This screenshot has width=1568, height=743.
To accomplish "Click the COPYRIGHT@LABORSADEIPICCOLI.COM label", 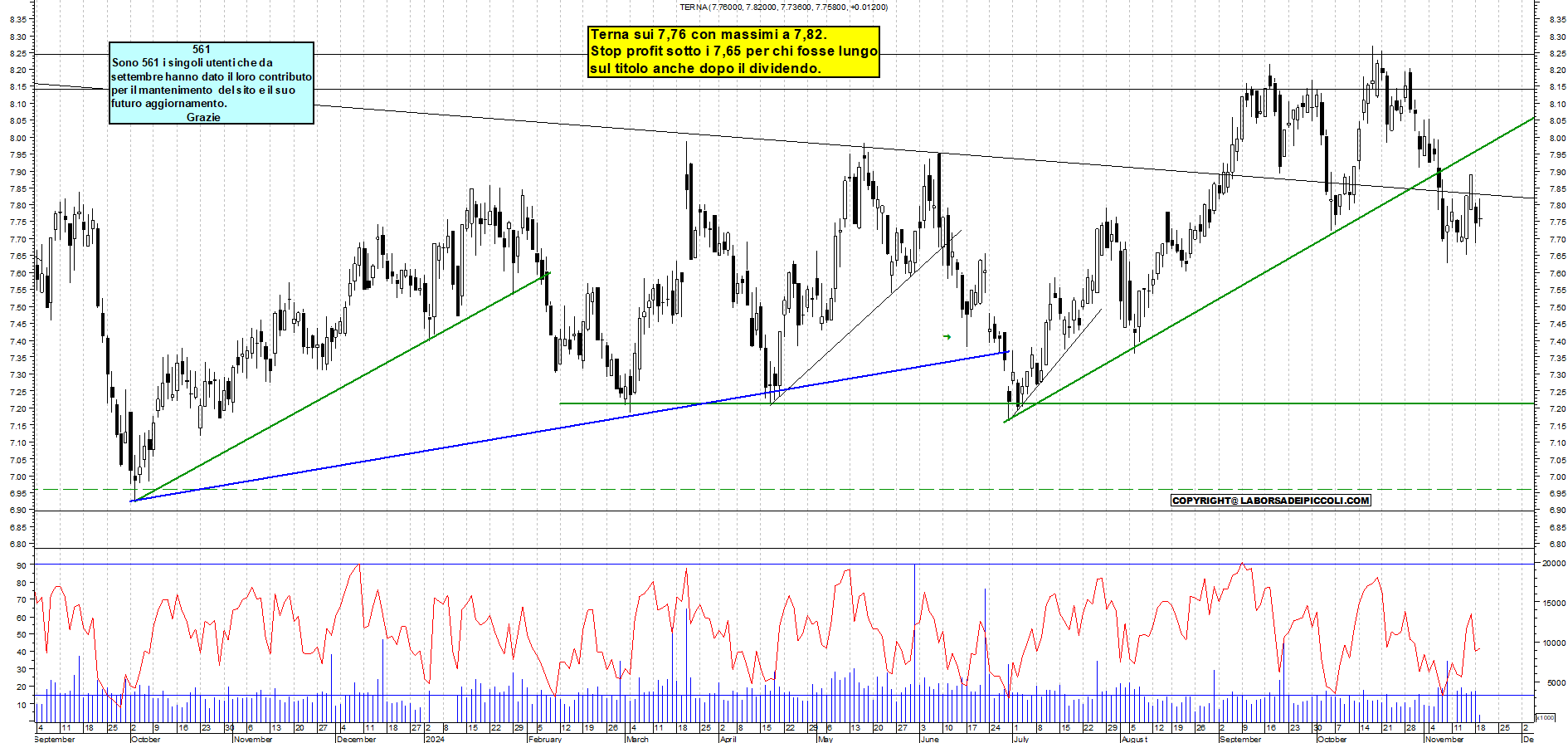I will pos(1270,501).
